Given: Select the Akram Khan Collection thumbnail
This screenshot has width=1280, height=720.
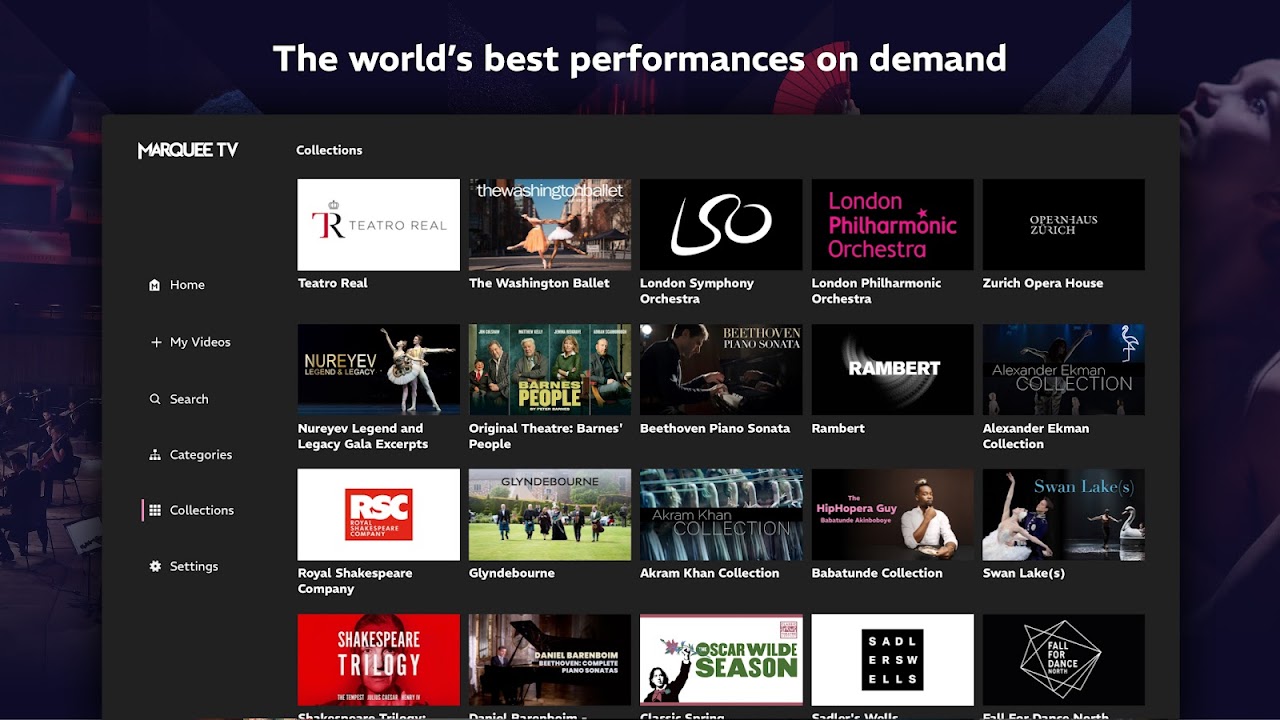Looking at the screenshot, I should click(721, 515).
